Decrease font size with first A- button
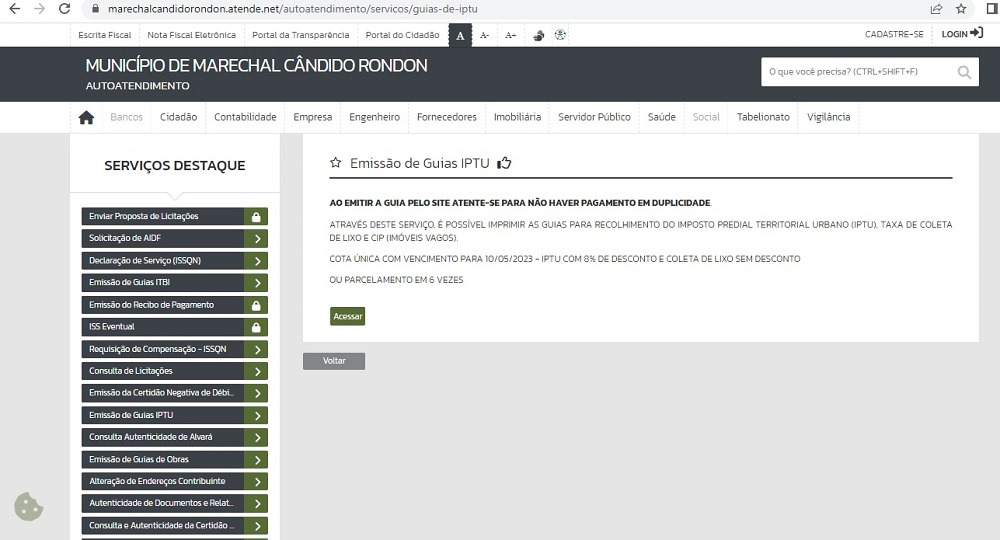The height and width of the screenshot is (540, 1000). point(485,35)
